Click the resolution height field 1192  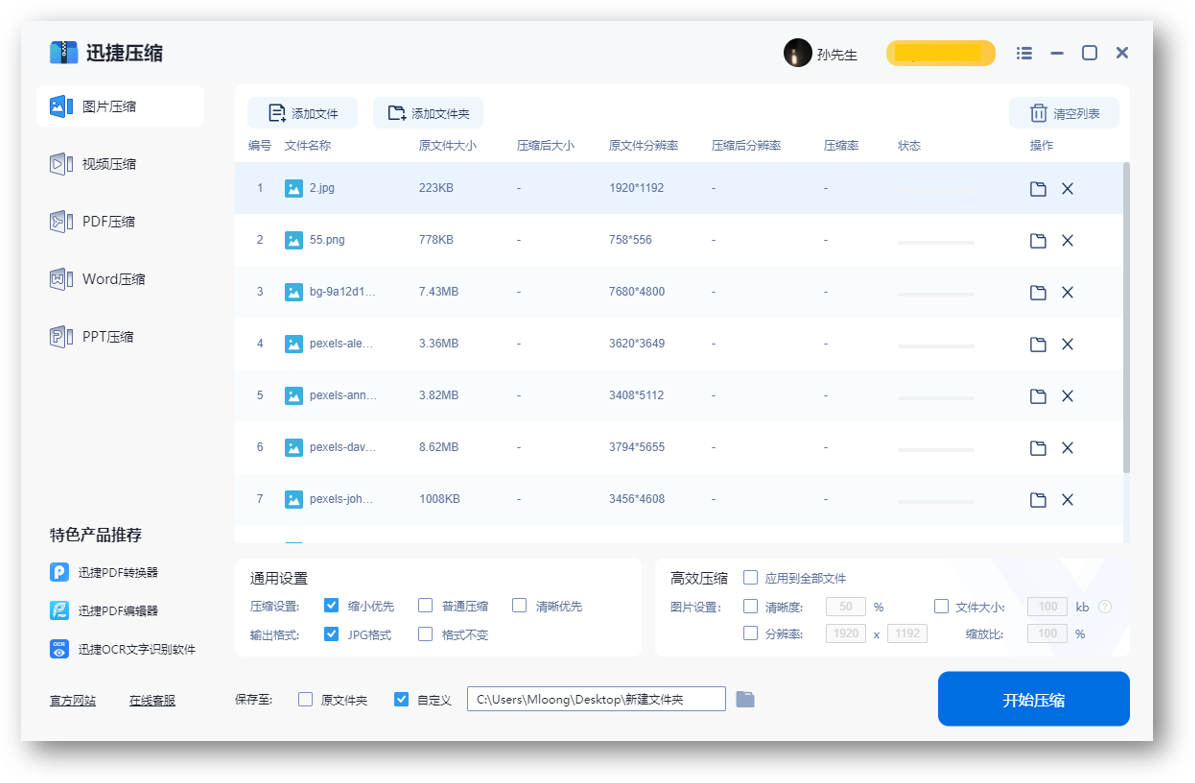[x=907, y=634]
